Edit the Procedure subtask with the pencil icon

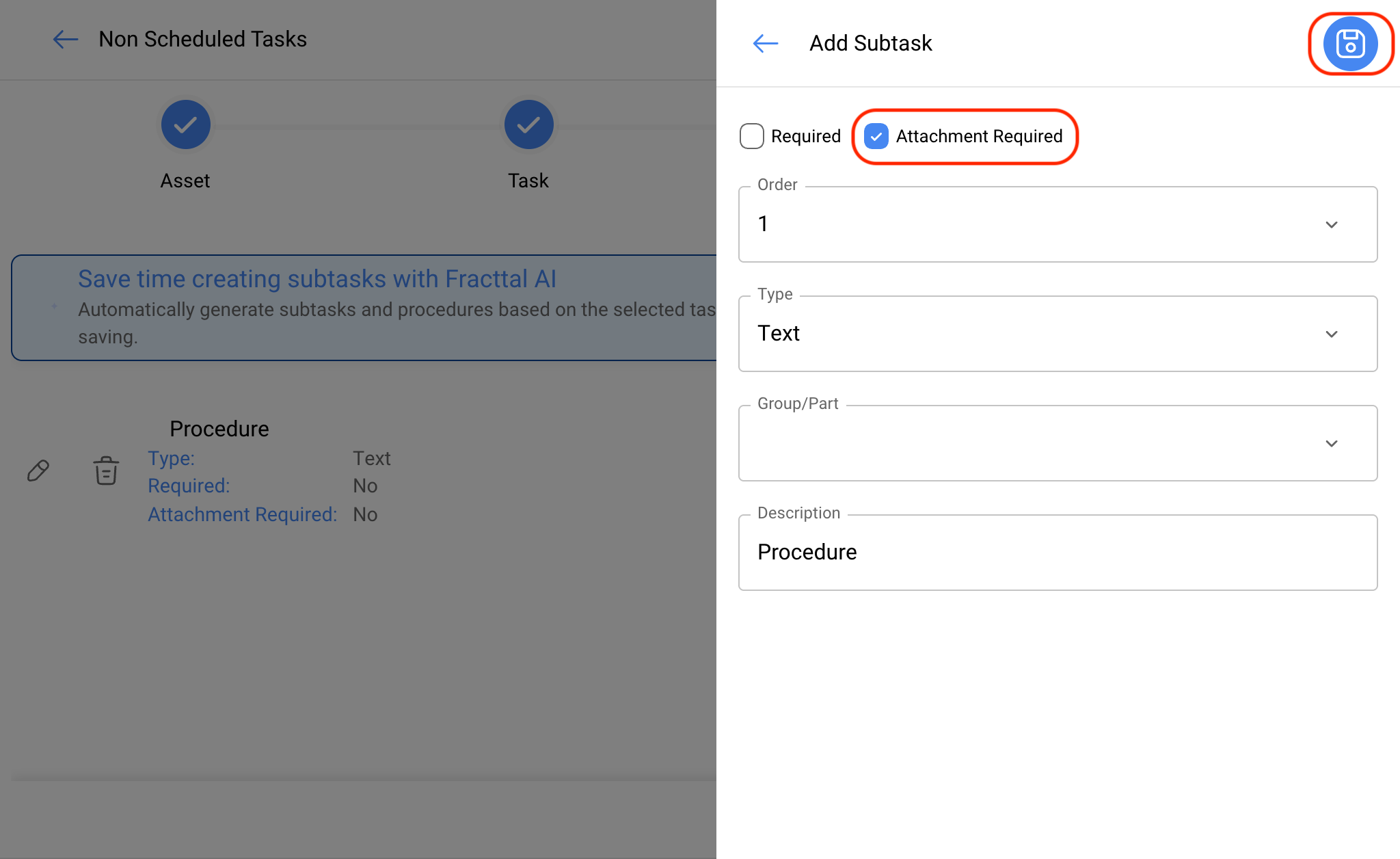(x=38, y=471)
